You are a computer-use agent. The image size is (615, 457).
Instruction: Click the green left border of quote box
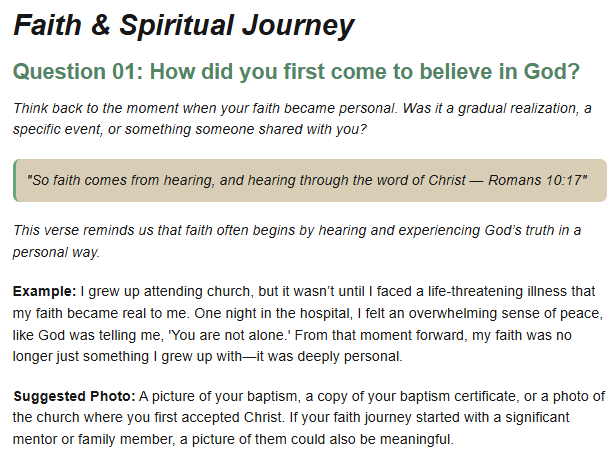[x=15, y=180]
